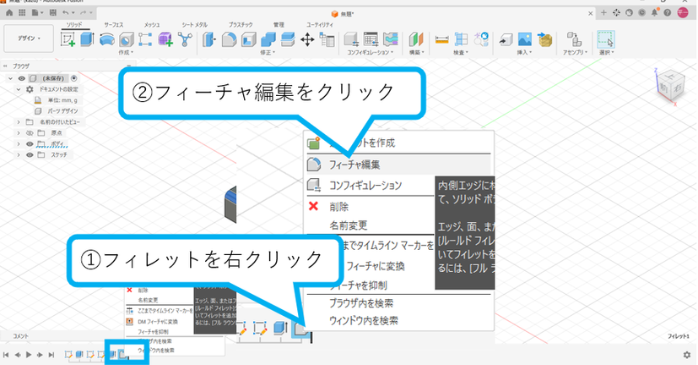Switch to the ソリッド tab

pyautogui.click(x=74, y=25)
